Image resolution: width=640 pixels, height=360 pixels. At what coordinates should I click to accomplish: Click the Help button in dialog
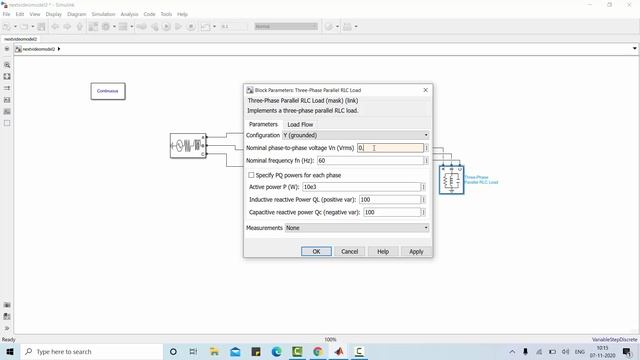[383, 251]
